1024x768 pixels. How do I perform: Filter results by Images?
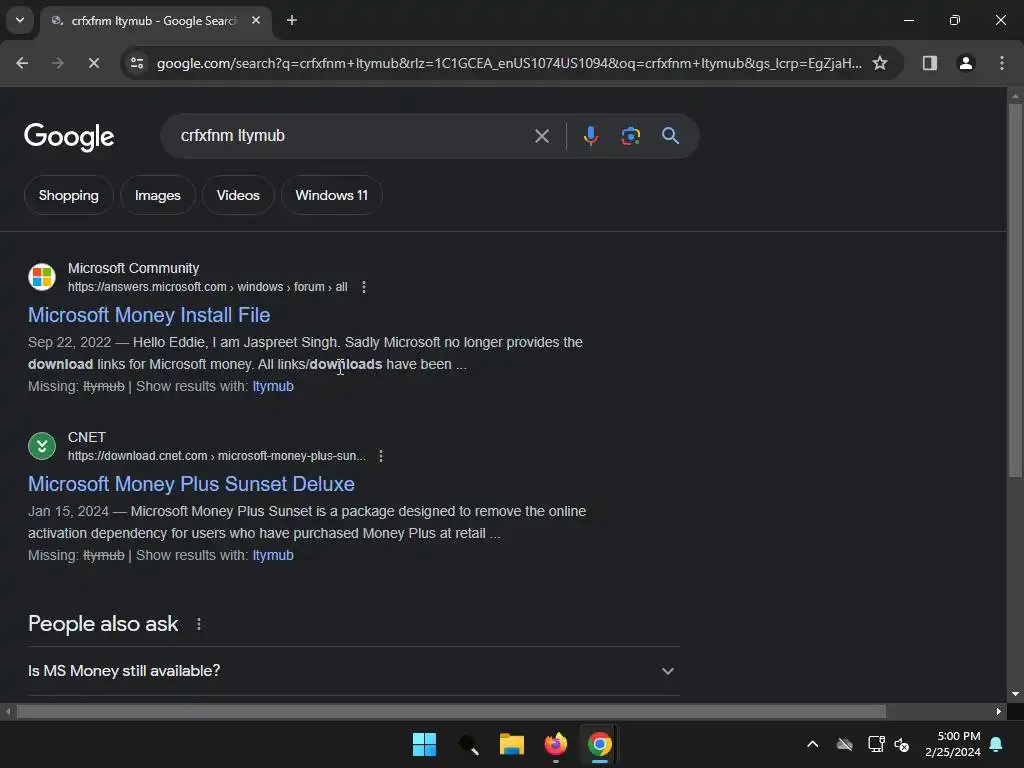point(157,195)
